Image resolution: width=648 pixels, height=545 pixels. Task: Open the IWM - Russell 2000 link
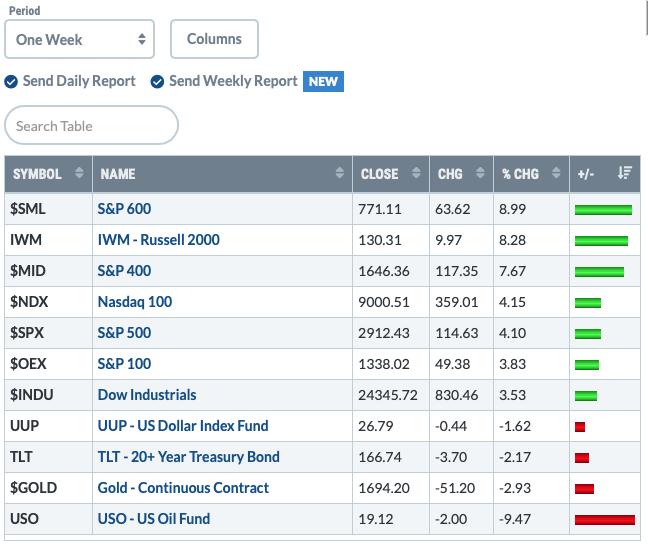159,240
